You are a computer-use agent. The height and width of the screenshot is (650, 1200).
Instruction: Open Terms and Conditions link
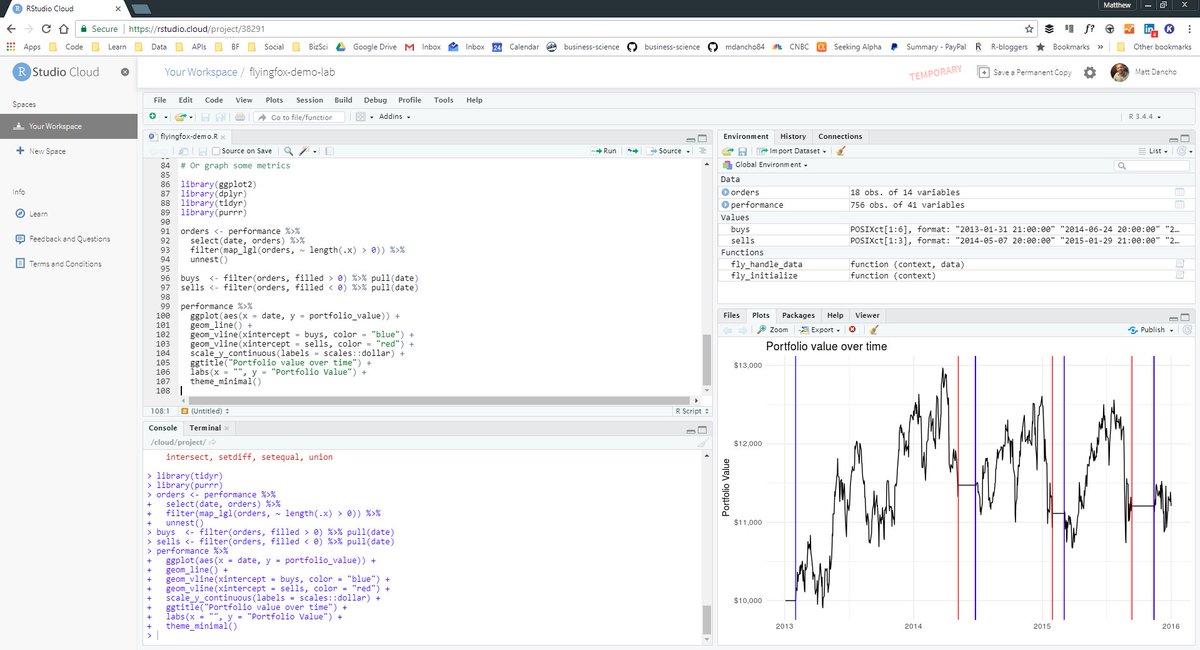coord(58,264)
